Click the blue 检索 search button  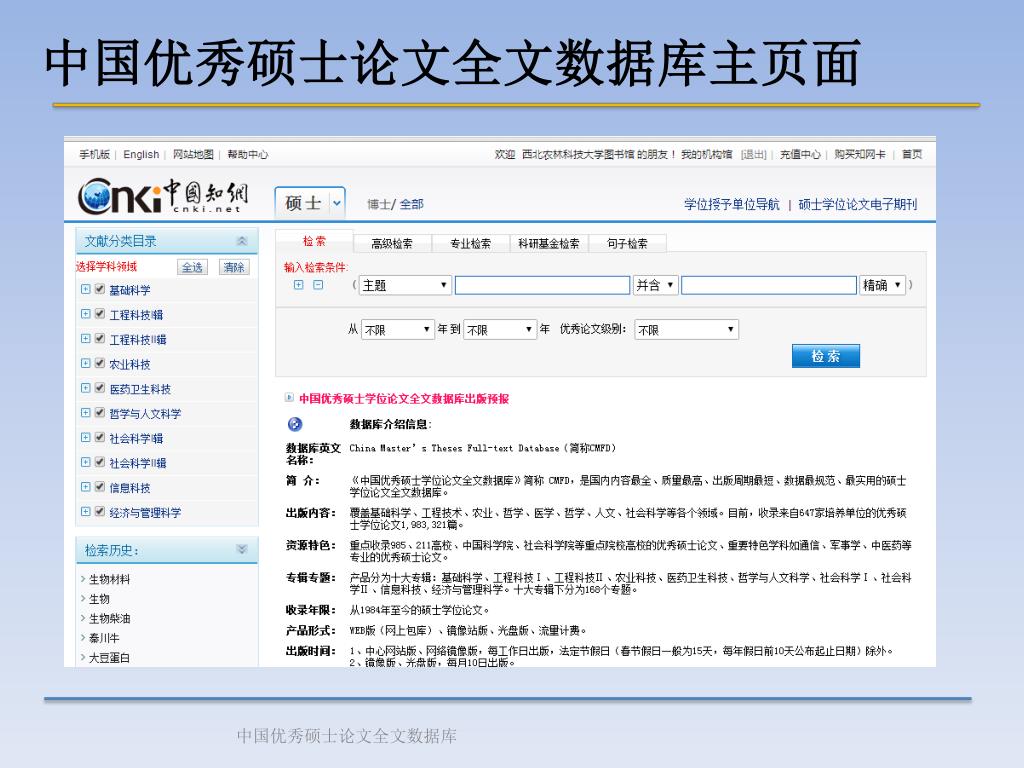pyautogui.click(x=825, y=356)
